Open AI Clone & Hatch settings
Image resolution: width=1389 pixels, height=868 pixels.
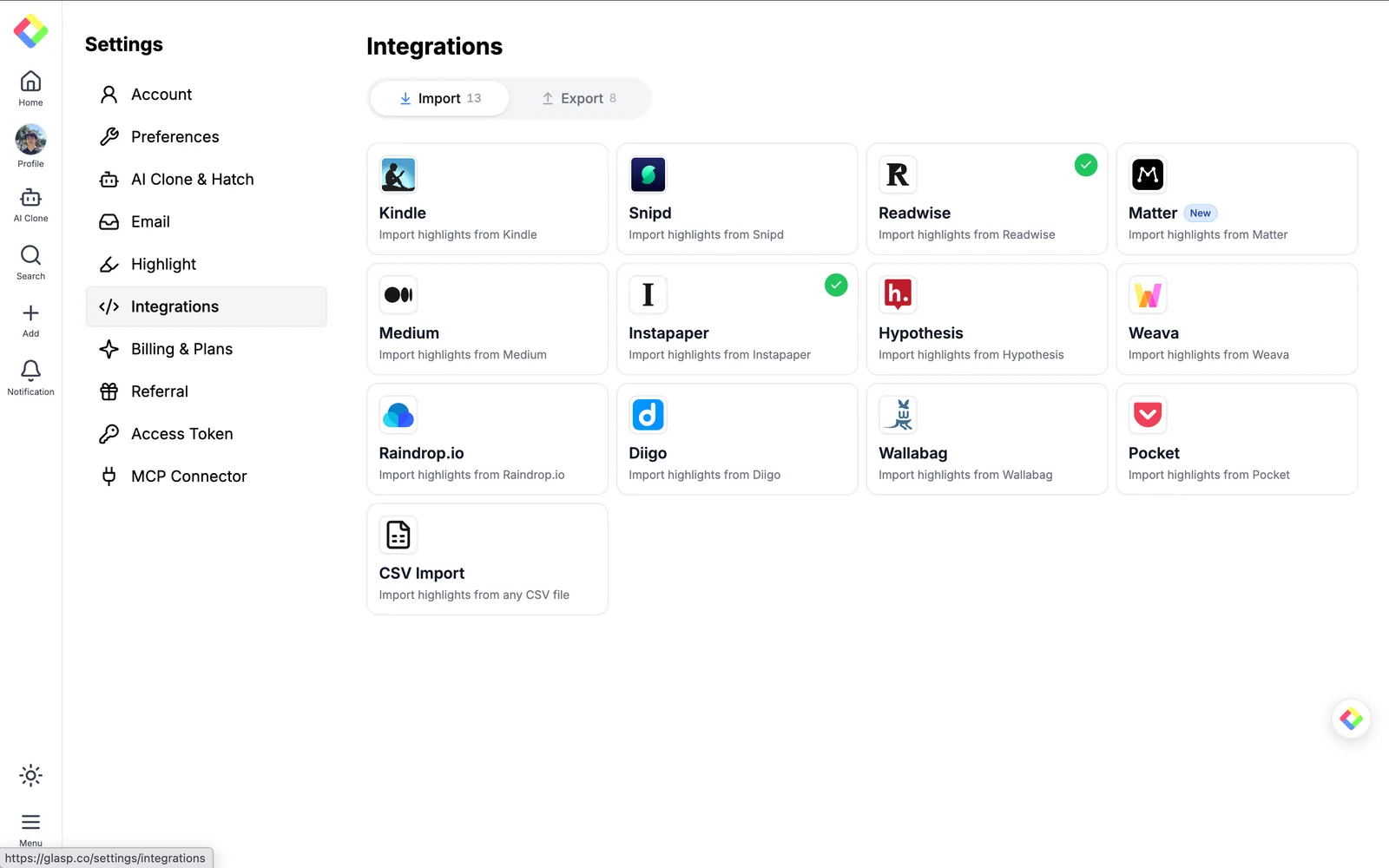tap(207, 180)
